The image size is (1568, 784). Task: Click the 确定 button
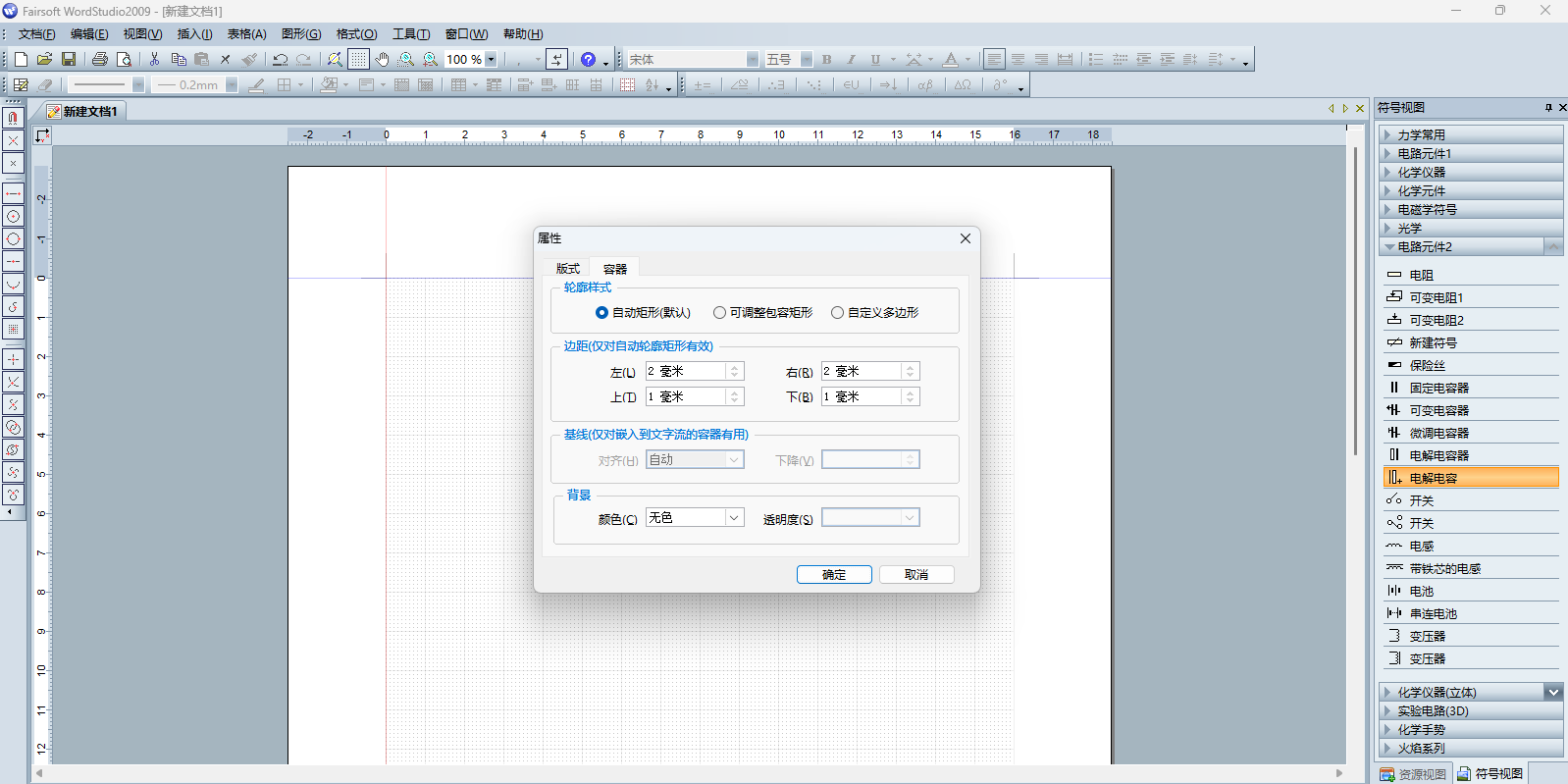[x=833, y=575]
